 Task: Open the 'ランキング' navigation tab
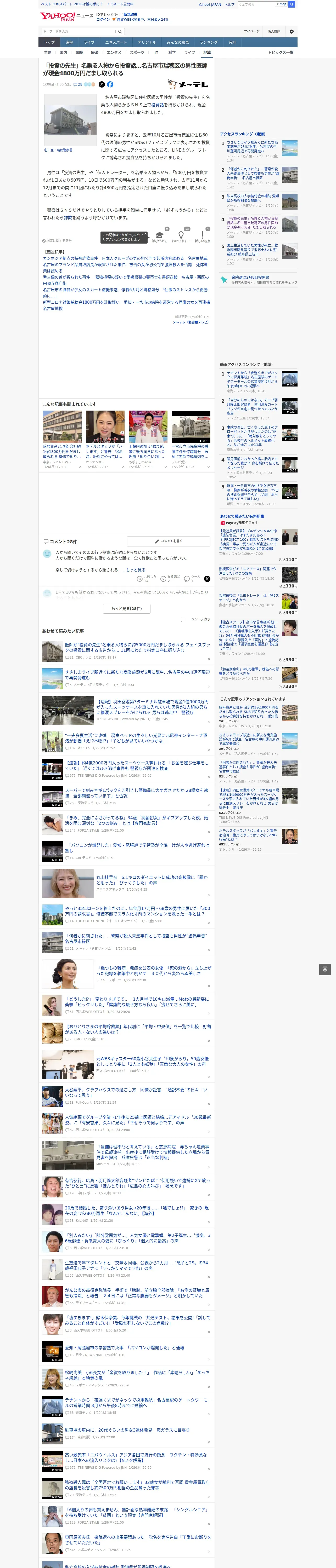(209, 43)
